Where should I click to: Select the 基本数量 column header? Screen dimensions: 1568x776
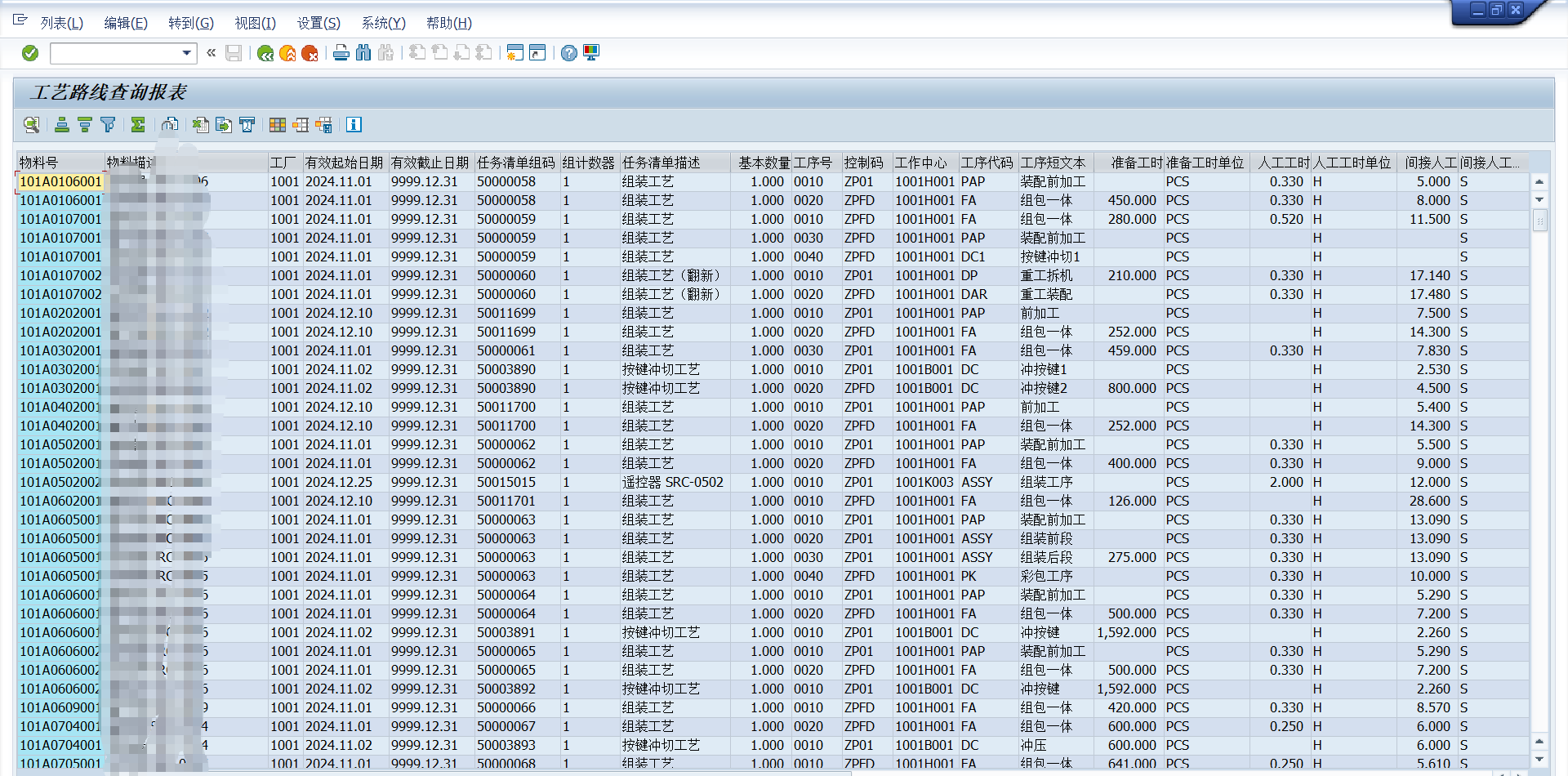tap(762, 163)
